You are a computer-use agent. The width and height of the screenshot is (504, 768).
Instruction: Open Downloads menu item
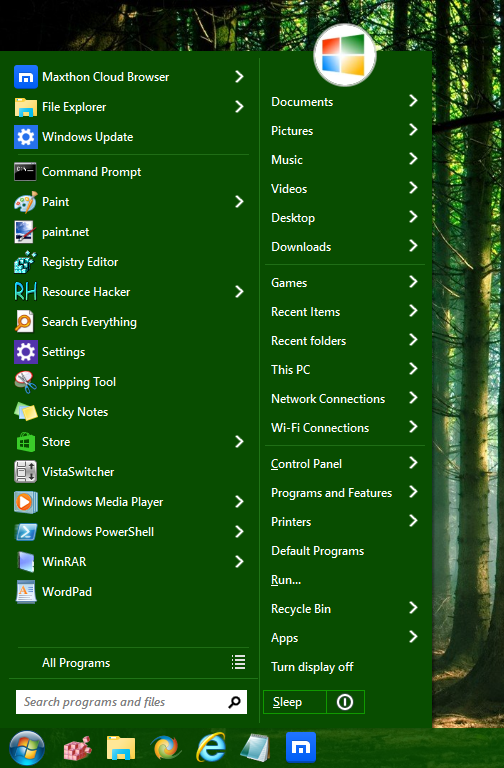[345, 246]
